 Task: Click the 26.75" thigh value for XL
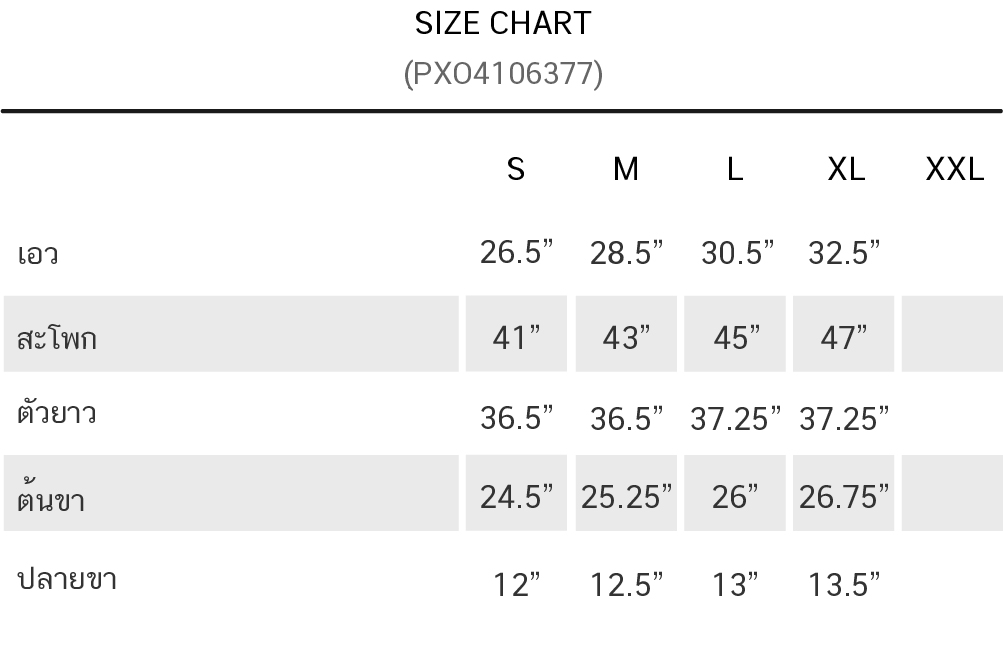click(x=844, y=496)
